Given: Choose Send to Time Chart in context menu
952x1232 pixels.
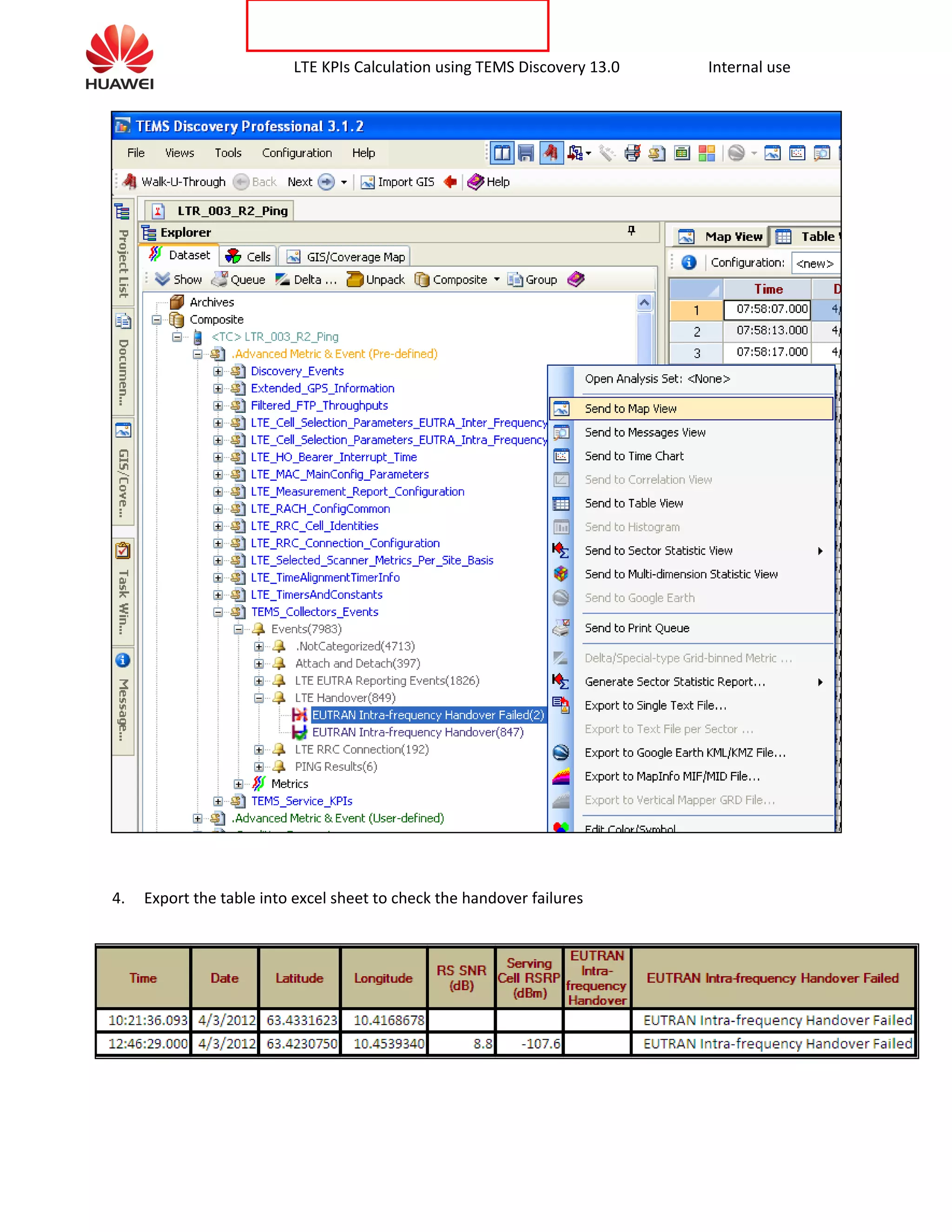Looking at the screenshot, I should pos(691,456).
